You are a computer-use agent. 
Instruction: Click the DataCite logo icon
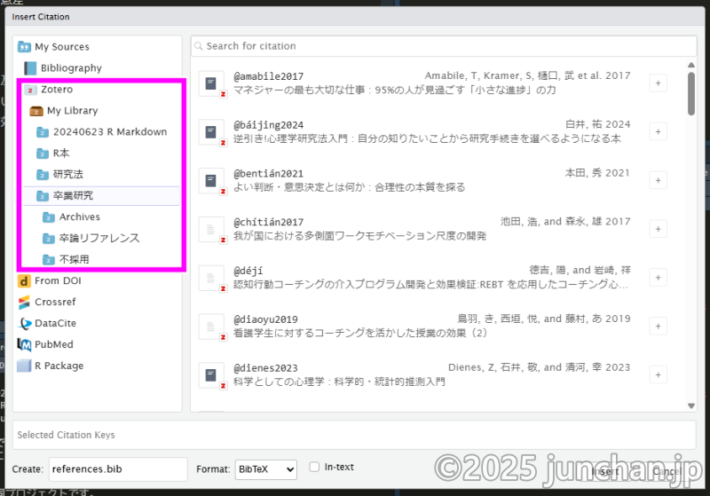[x=24, y=323]
